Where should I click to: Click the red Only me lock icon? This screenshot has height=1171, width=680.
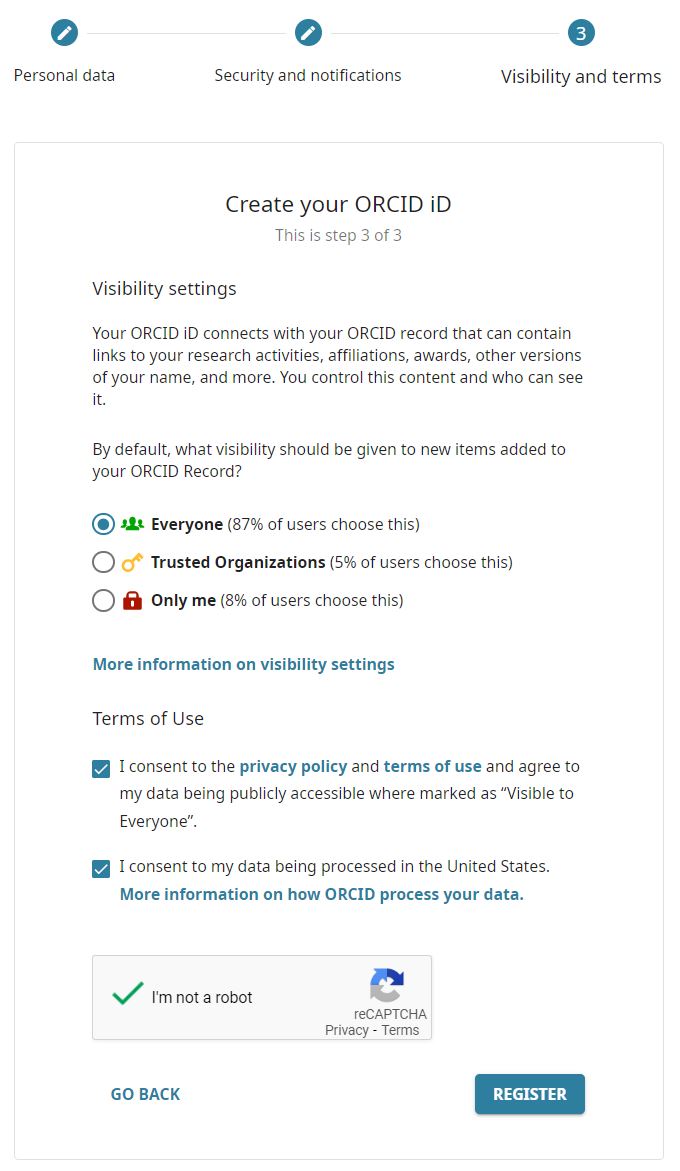tap(132, 601)
